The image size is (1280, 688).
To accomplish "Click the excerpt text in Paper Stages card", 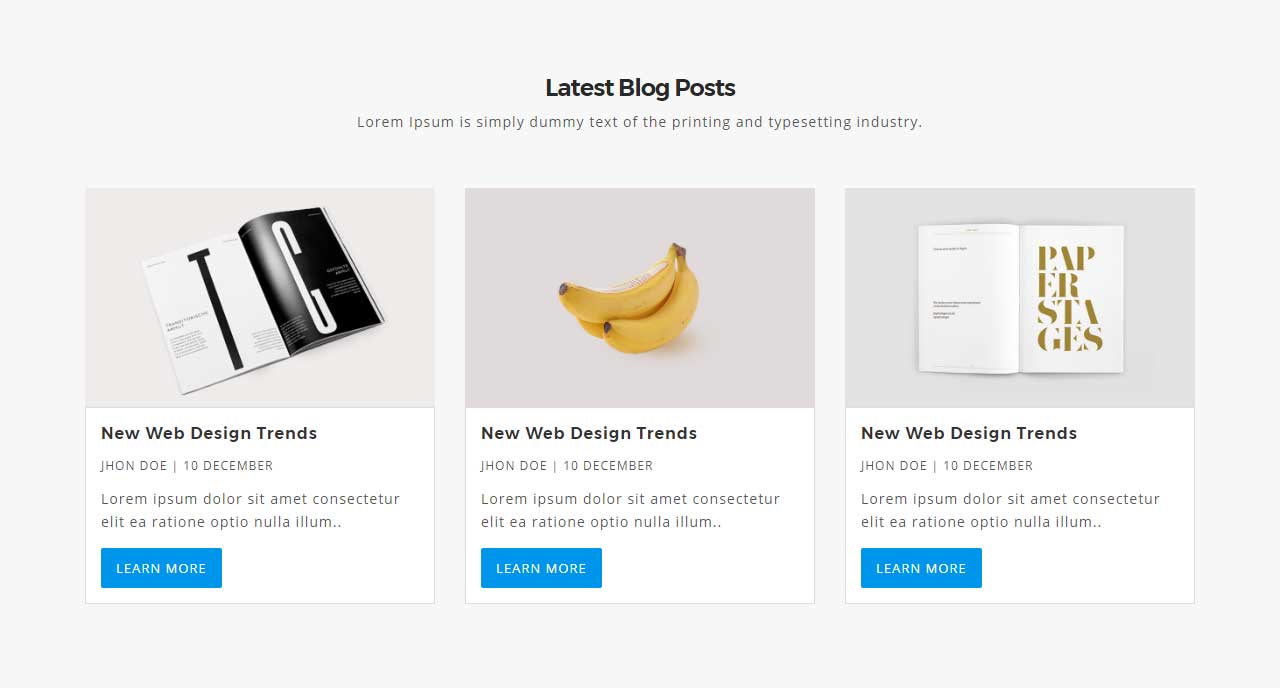I will click(1010, 510).
